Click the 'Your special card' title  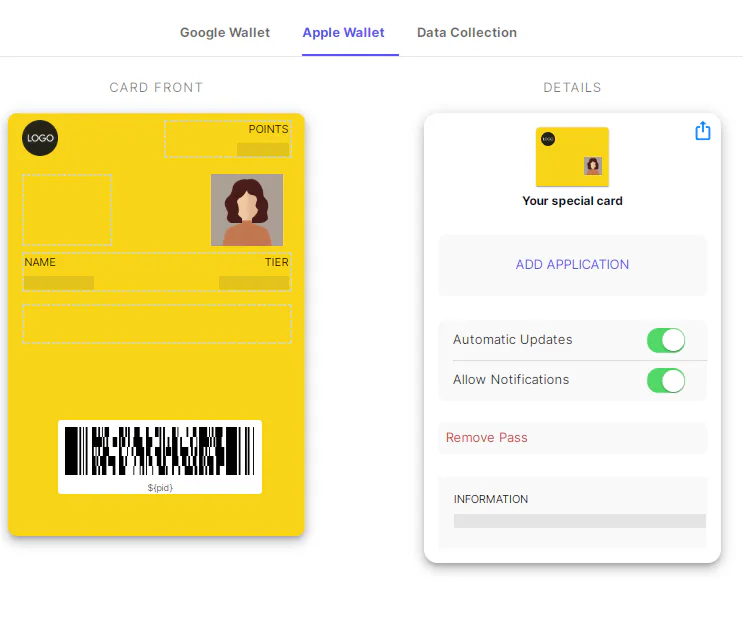pyautogui.click(x=572, y=201)
